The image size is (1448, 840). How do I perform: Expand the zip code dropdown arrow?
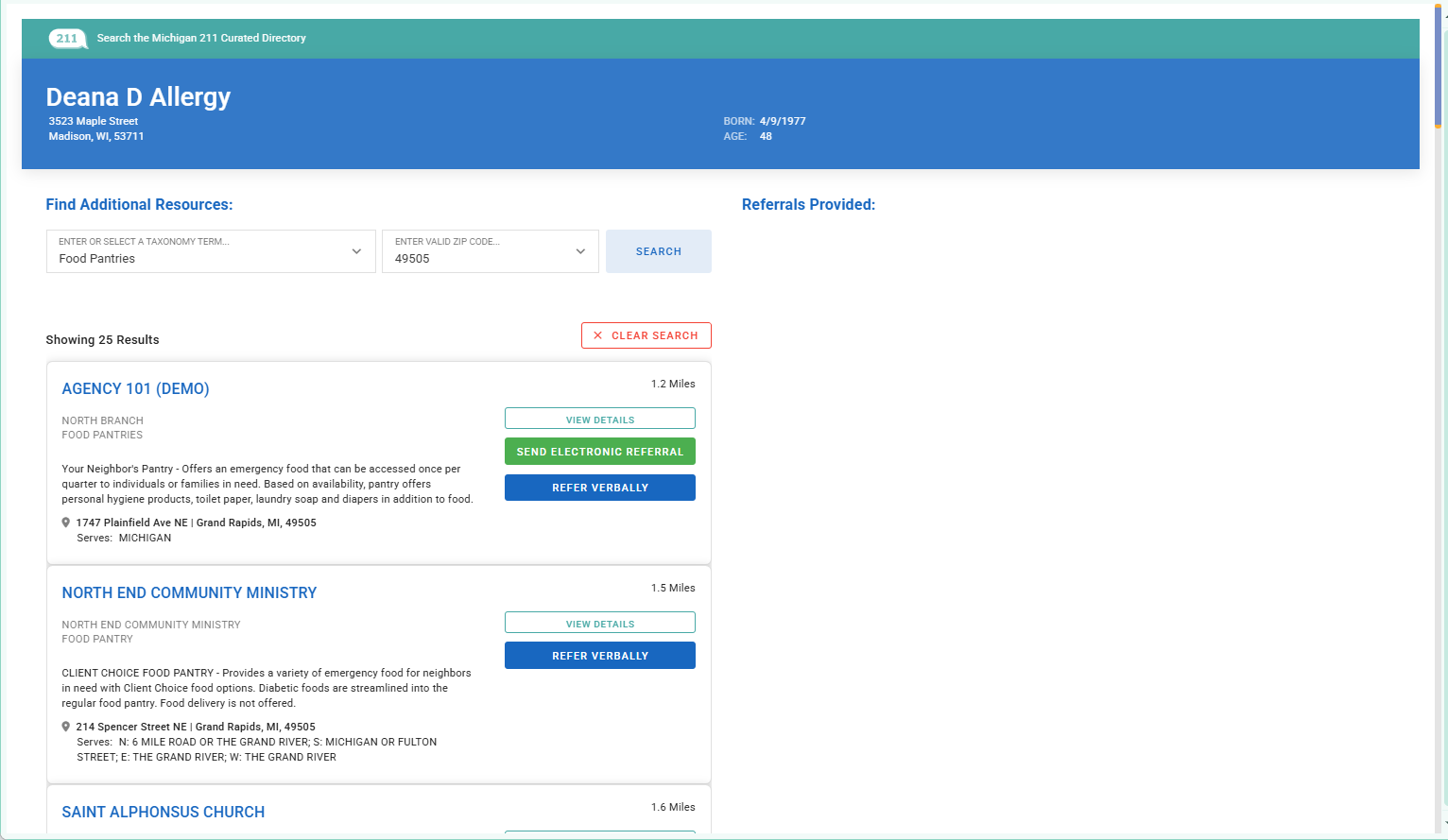[x=580, y=251]
